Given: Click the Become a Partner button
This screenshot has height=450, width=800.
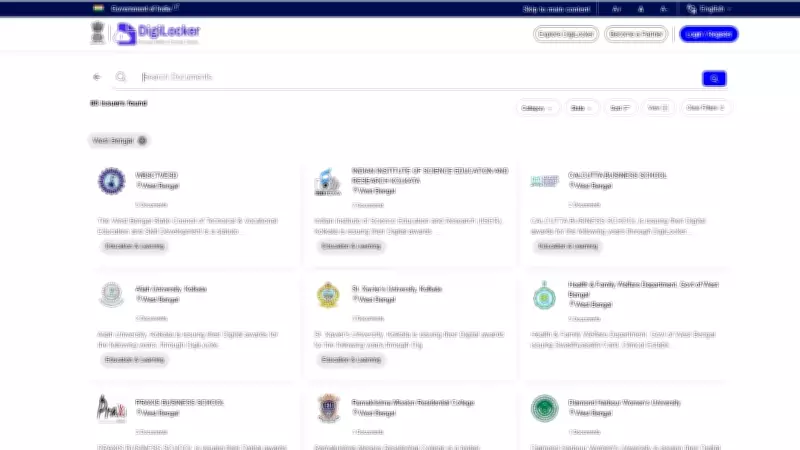Looking at the screenshot, I should (x=636, y=34).
